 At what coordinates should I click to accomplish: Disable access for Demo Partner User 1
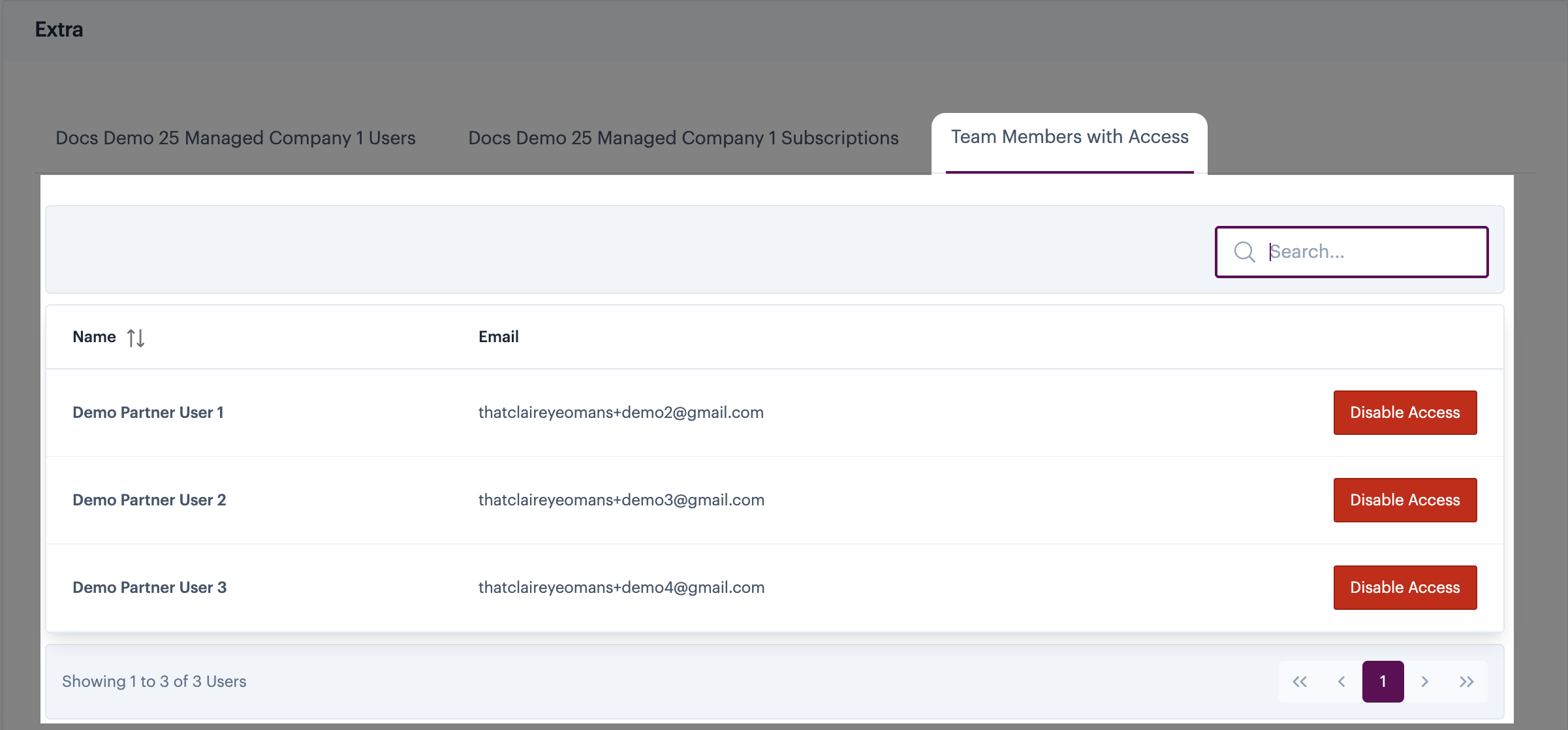tap(1405, 413)
